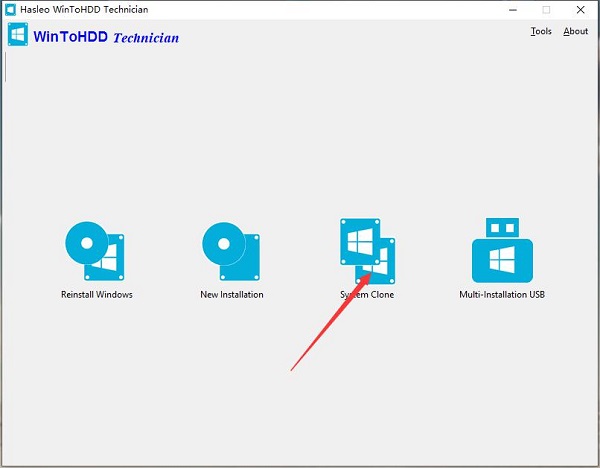
Task: Click the WinToHDD Technician title text
Action: (106, 37)
